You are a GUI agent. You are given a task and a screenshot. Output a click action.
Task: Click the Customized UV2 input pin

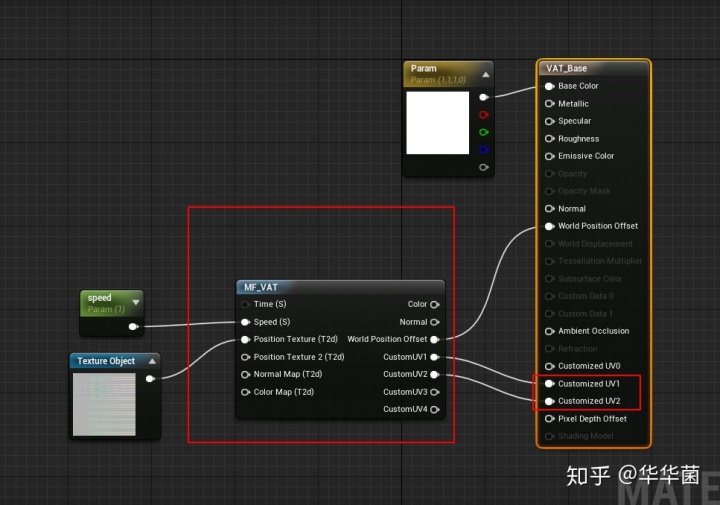[549, 401]
